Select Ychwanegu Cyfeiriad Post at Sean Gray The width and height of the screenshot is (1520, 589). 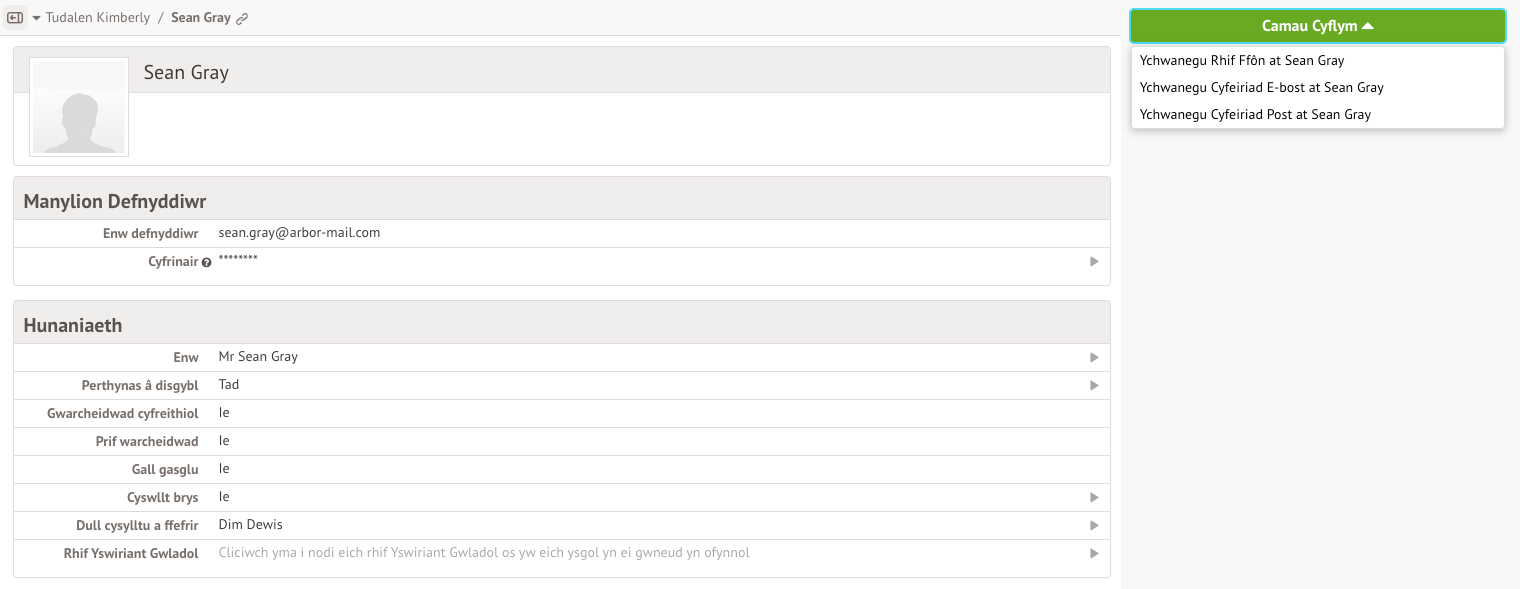[1255, 114]
